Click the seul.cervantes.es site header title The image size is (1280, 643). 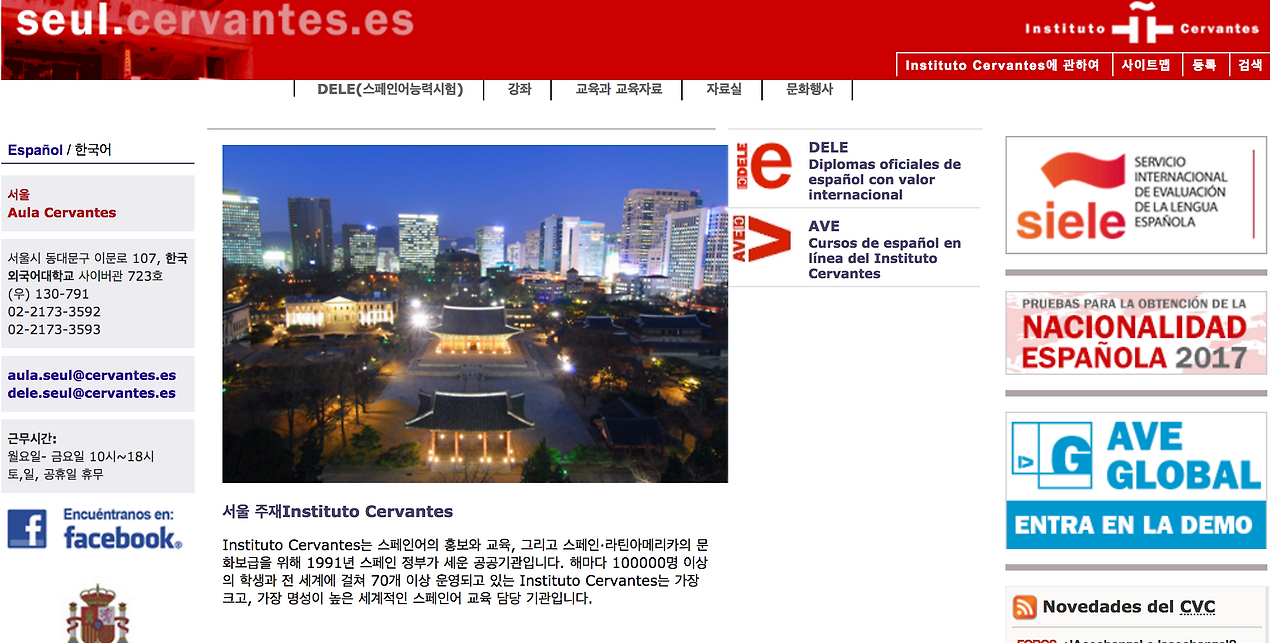click(214, 20)
